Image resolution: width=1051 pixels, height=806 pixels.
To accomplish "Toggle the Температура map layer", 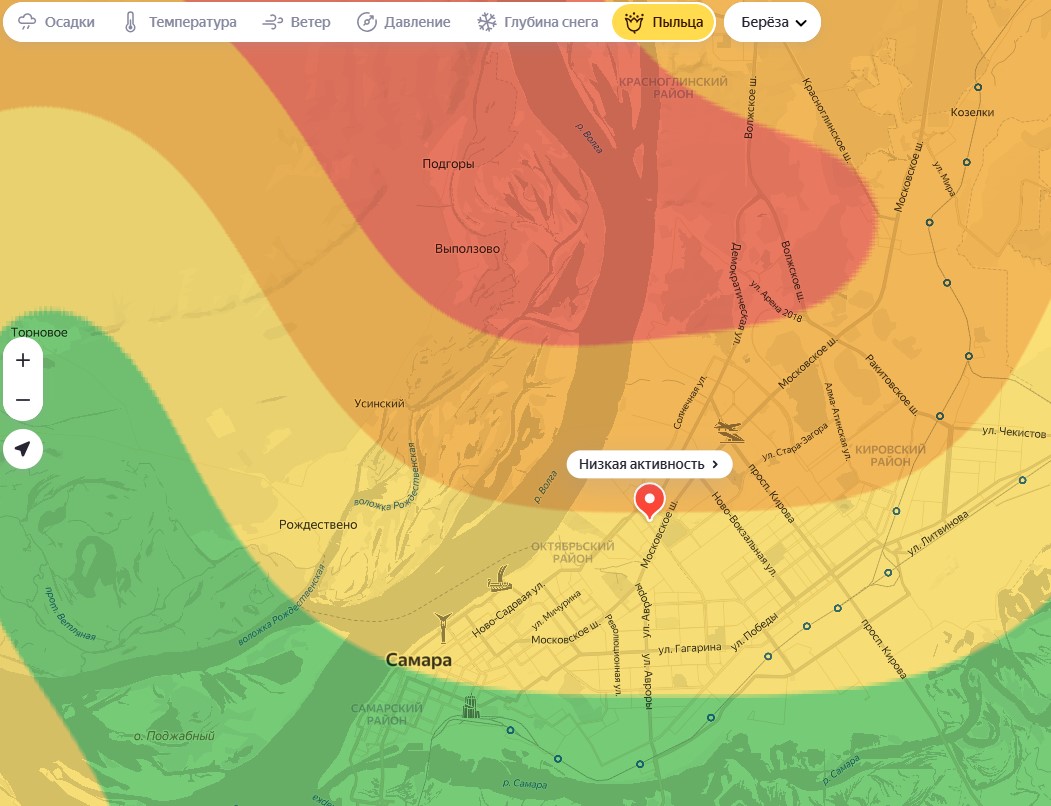I will point(180,22).
